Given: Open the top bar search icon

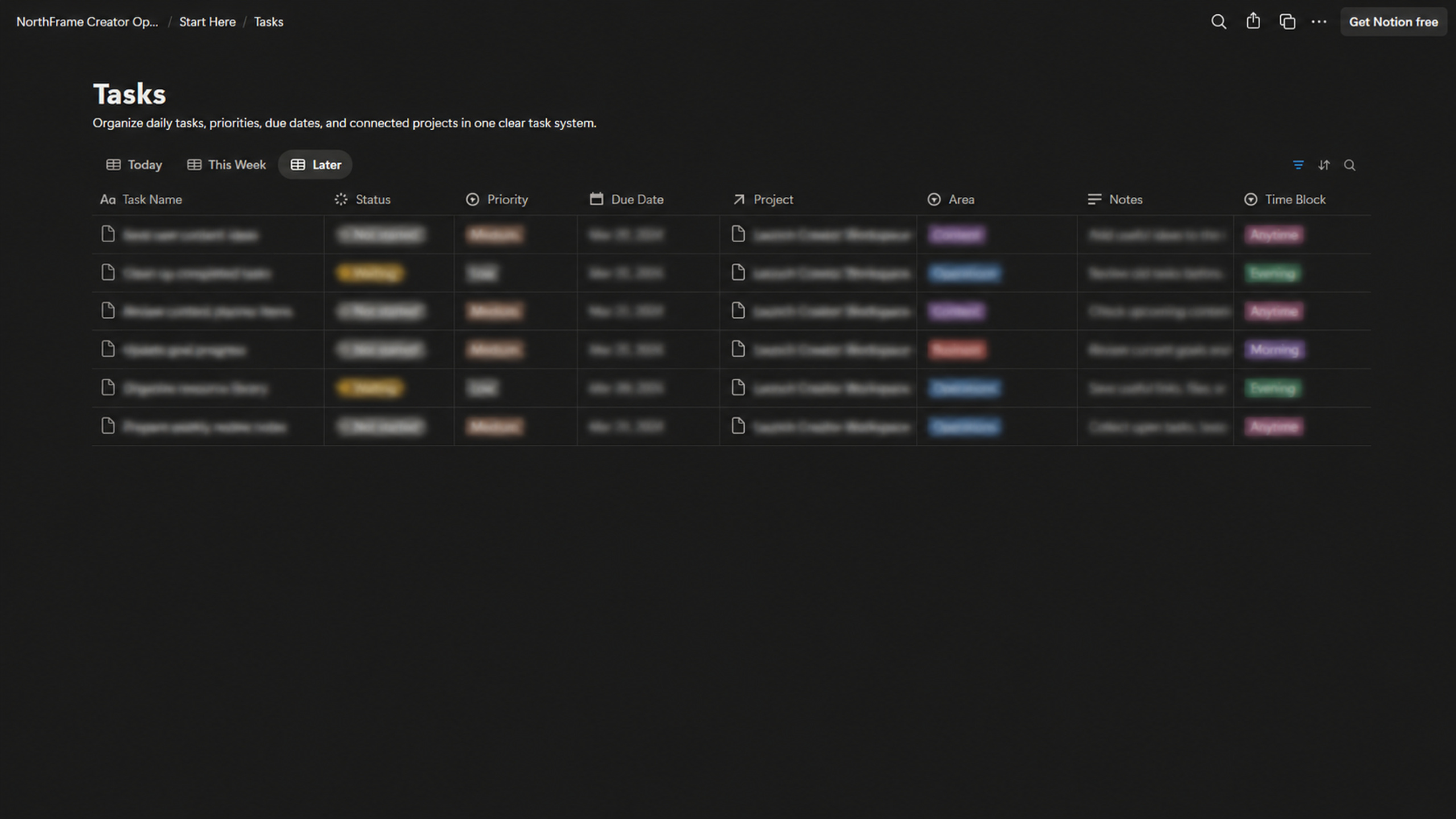Looking at the screenshot, I should click(x=1218, y=22).
